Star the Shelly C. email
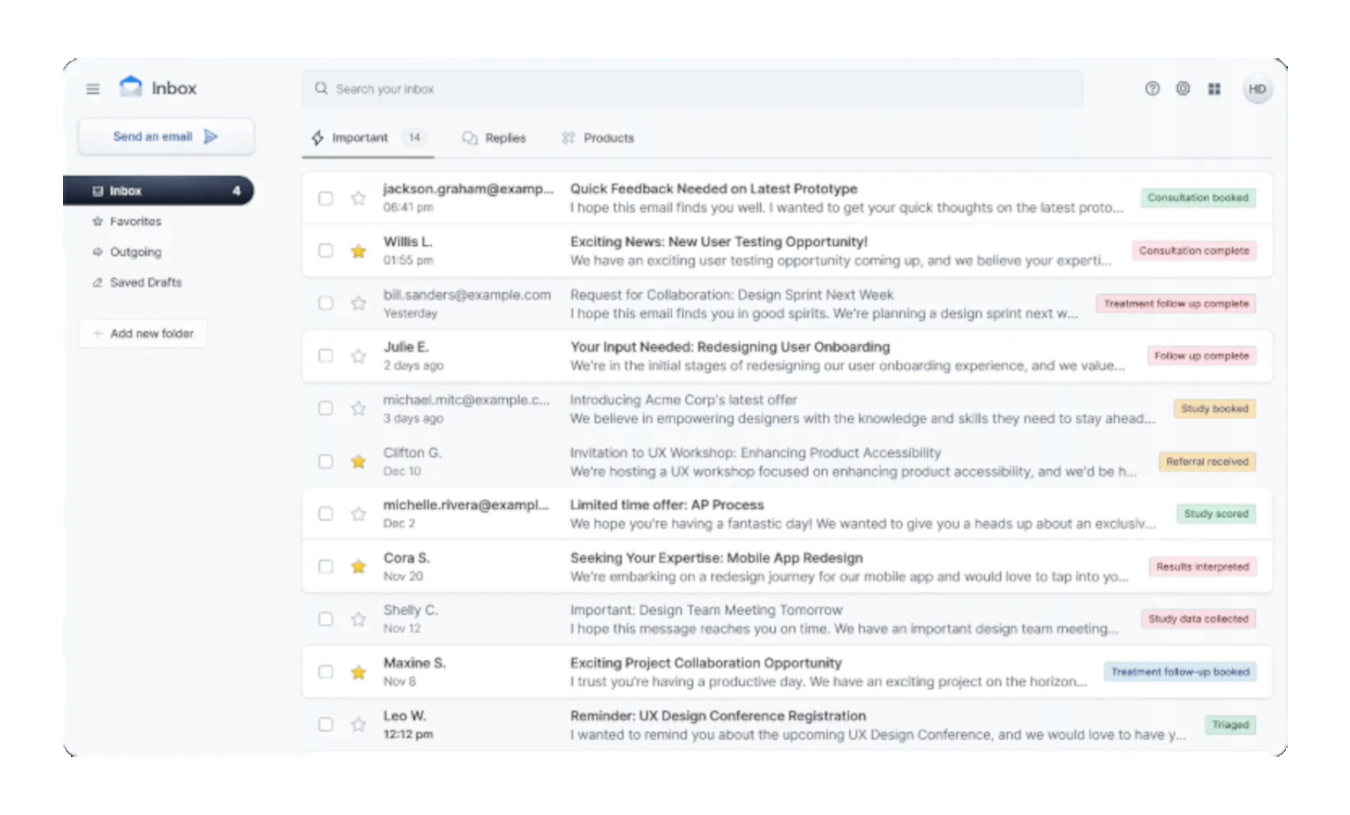Image resolution: width=1350 pixels, height=815 pixels. (x=358, y=619)
